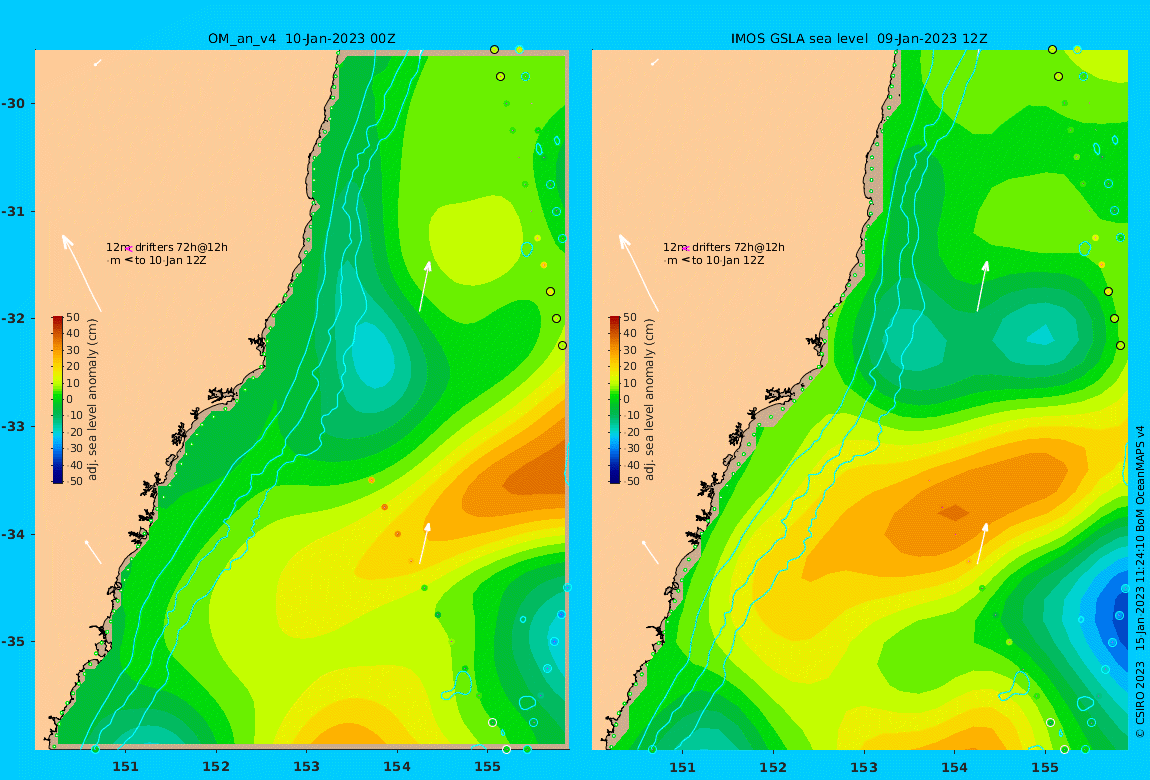The width and height of the screenshot is (1150, 780).
Task: Click the left map's adj. sea level anomaly (cm) label
Action: (92, 400)
